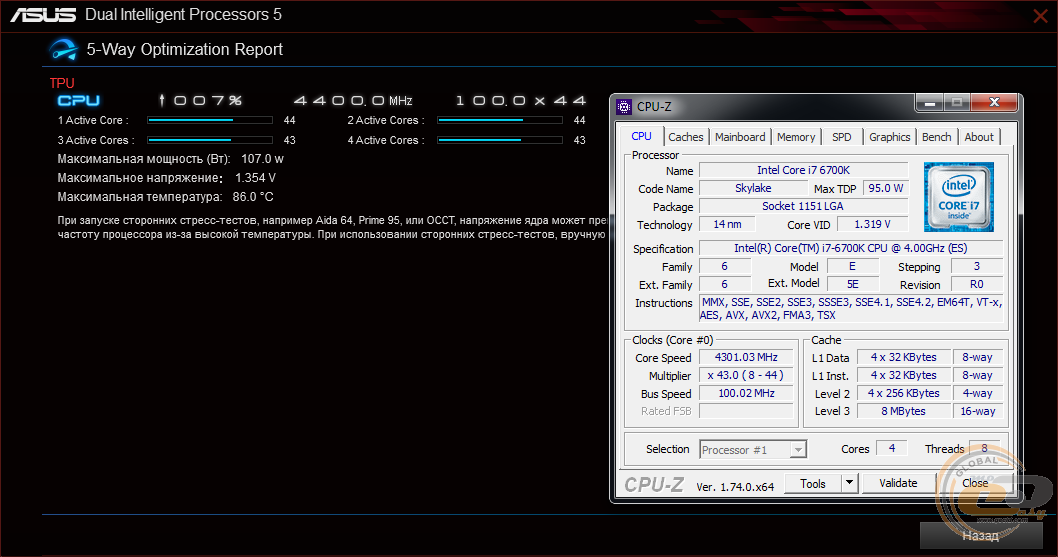Viewport: 1058px width, 557px height.
Task: Expand the Tools dropdown arrow
Action: (x=850, y=483)
